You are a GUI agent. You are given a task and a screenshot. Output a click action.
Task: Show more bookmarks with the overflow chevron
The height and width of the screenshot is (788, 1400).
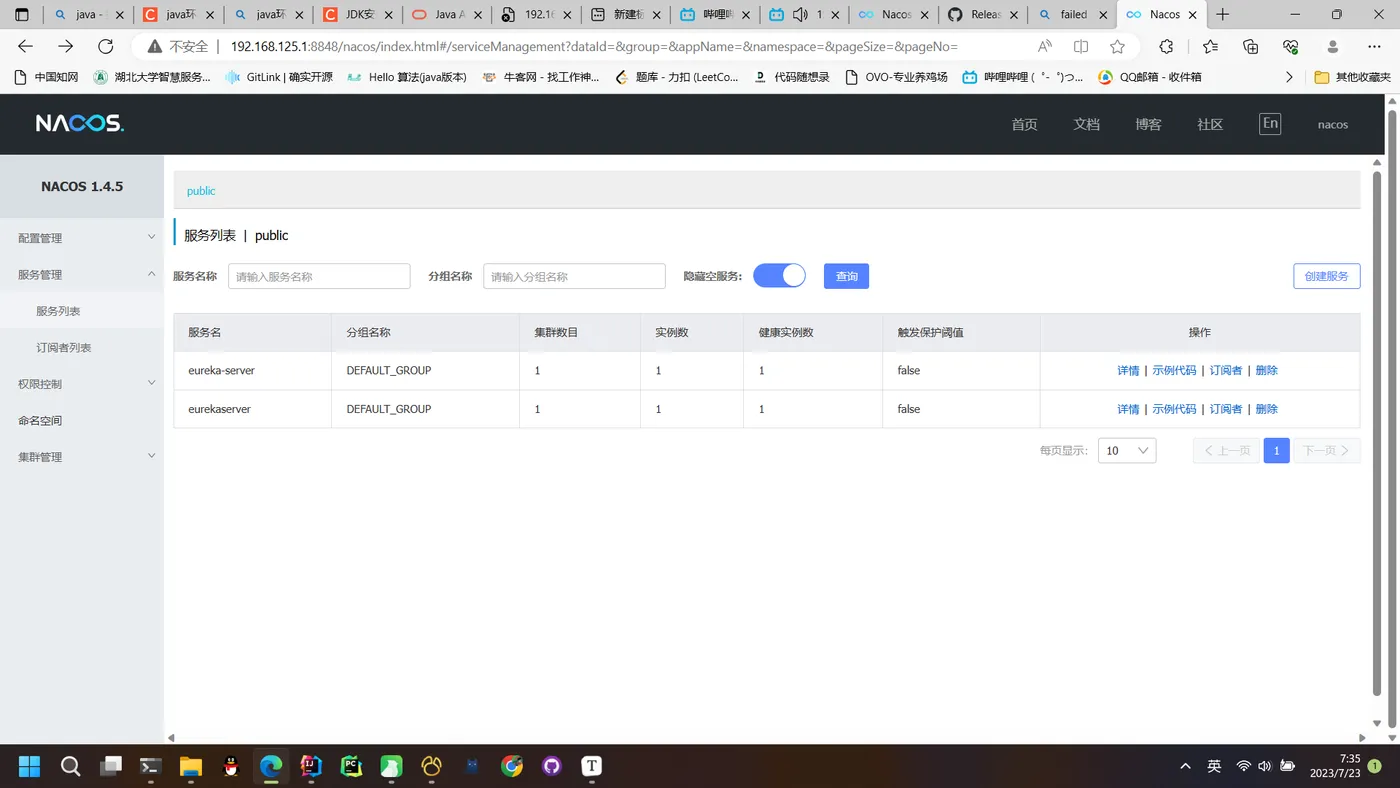[1289, 77]
